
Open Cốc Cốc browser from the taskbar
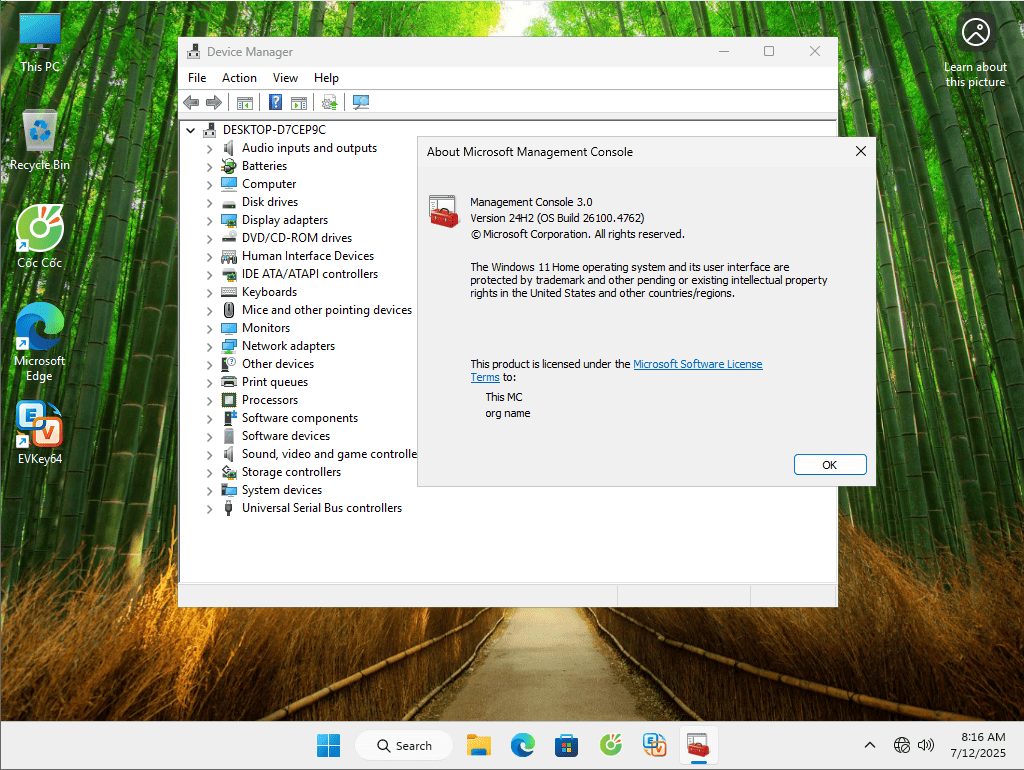click(611, 745)
